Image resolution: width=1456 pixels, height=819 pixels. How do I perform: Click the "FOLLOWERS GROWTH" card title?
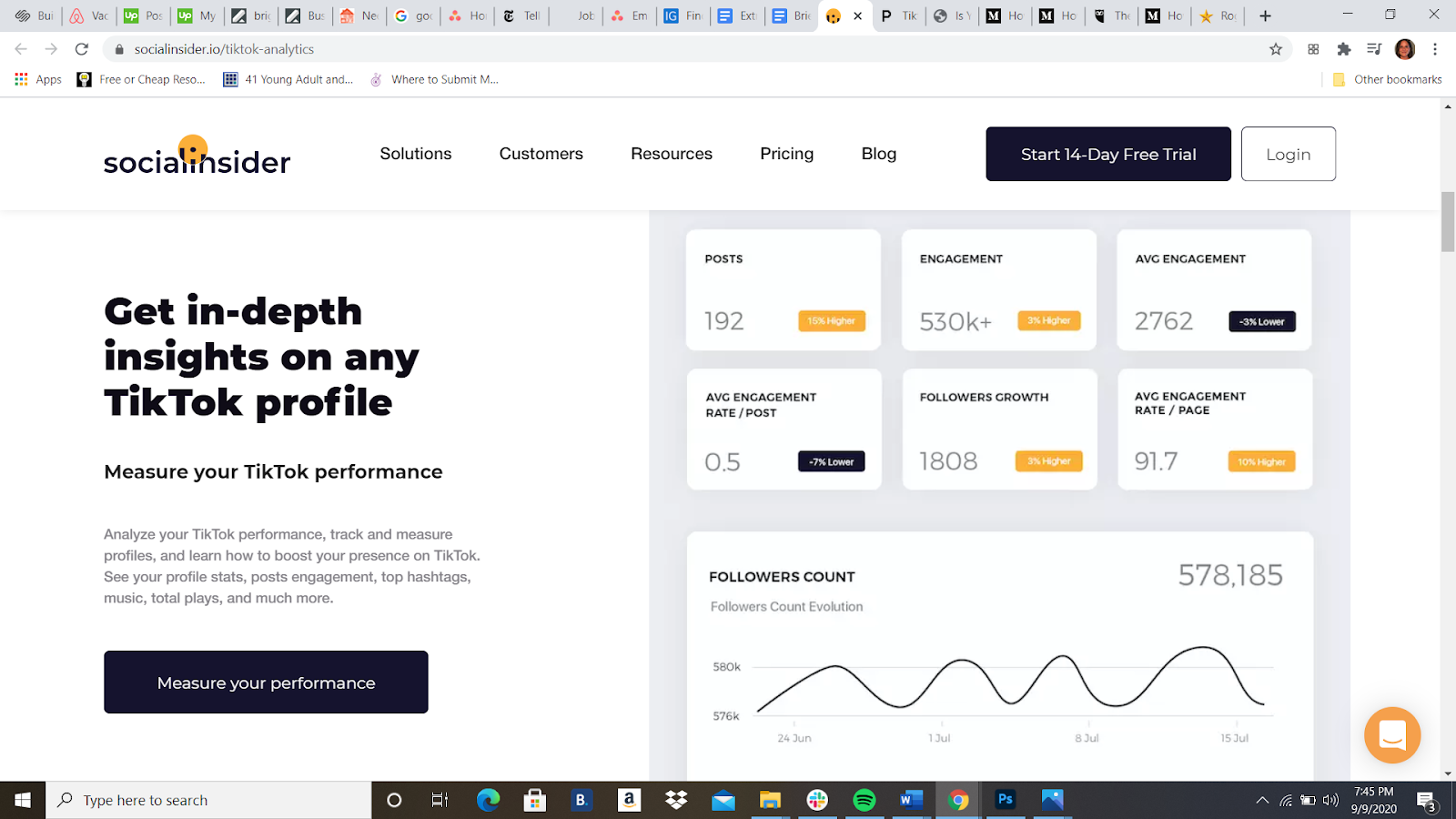point(985,397)
